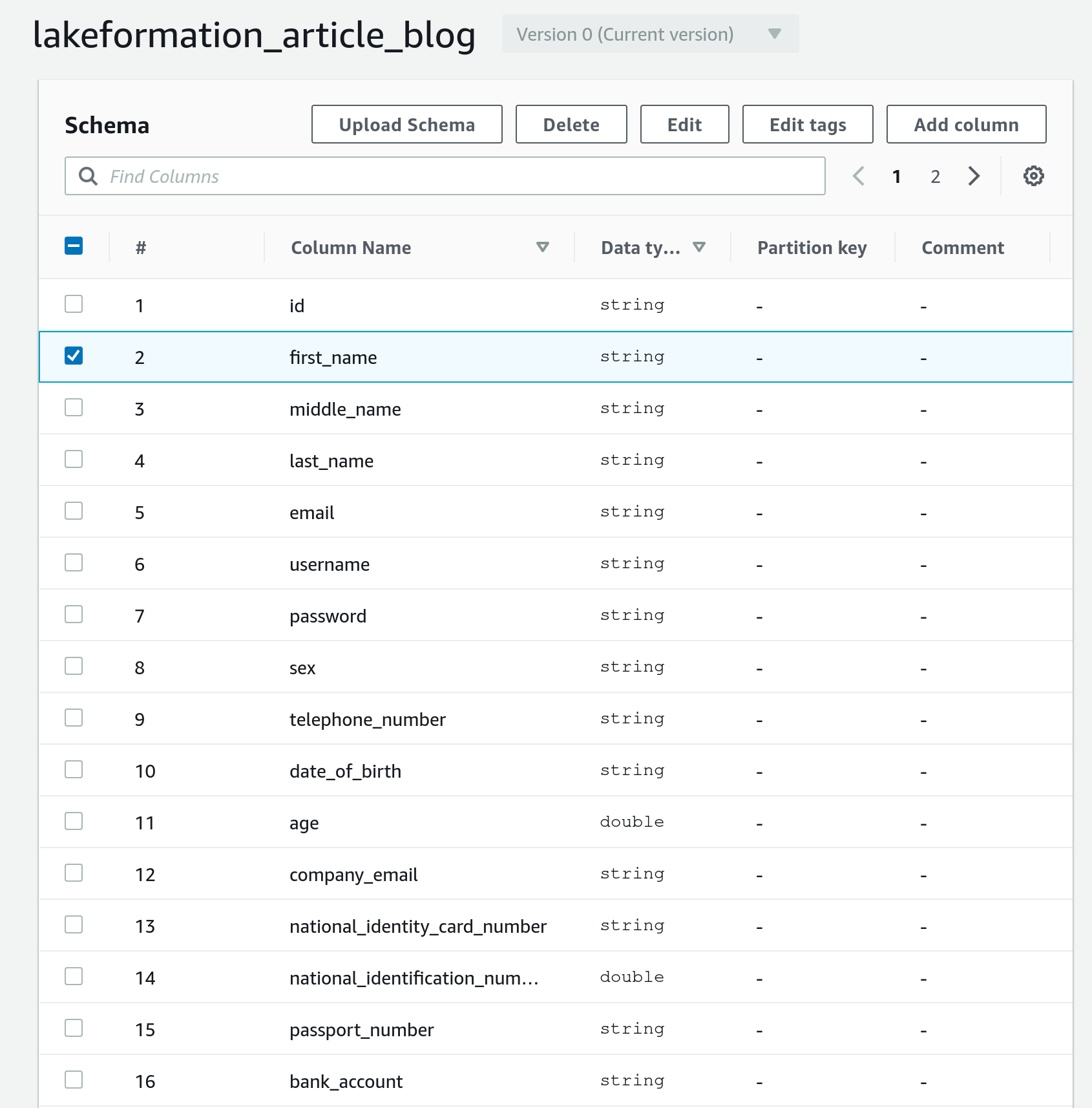Click the Data type column header
This screenshot has height=1108, width=1092.
pyautogui.click(x=640, y=248)
